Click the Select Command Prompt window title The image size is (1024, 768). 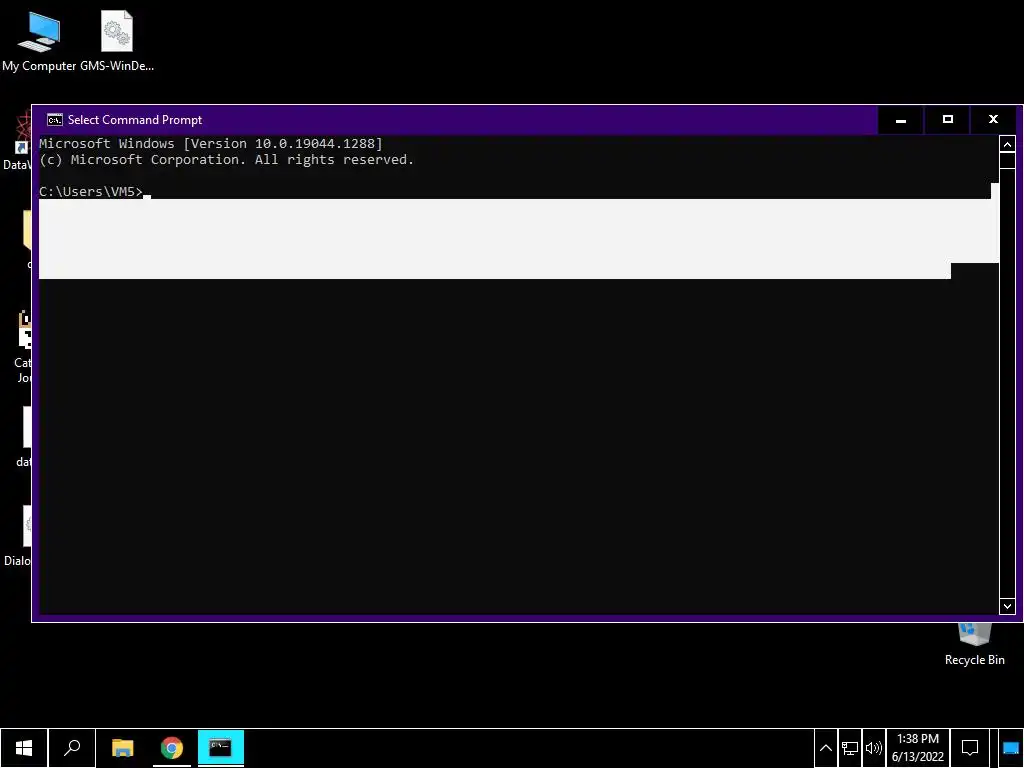coord(135,120)
